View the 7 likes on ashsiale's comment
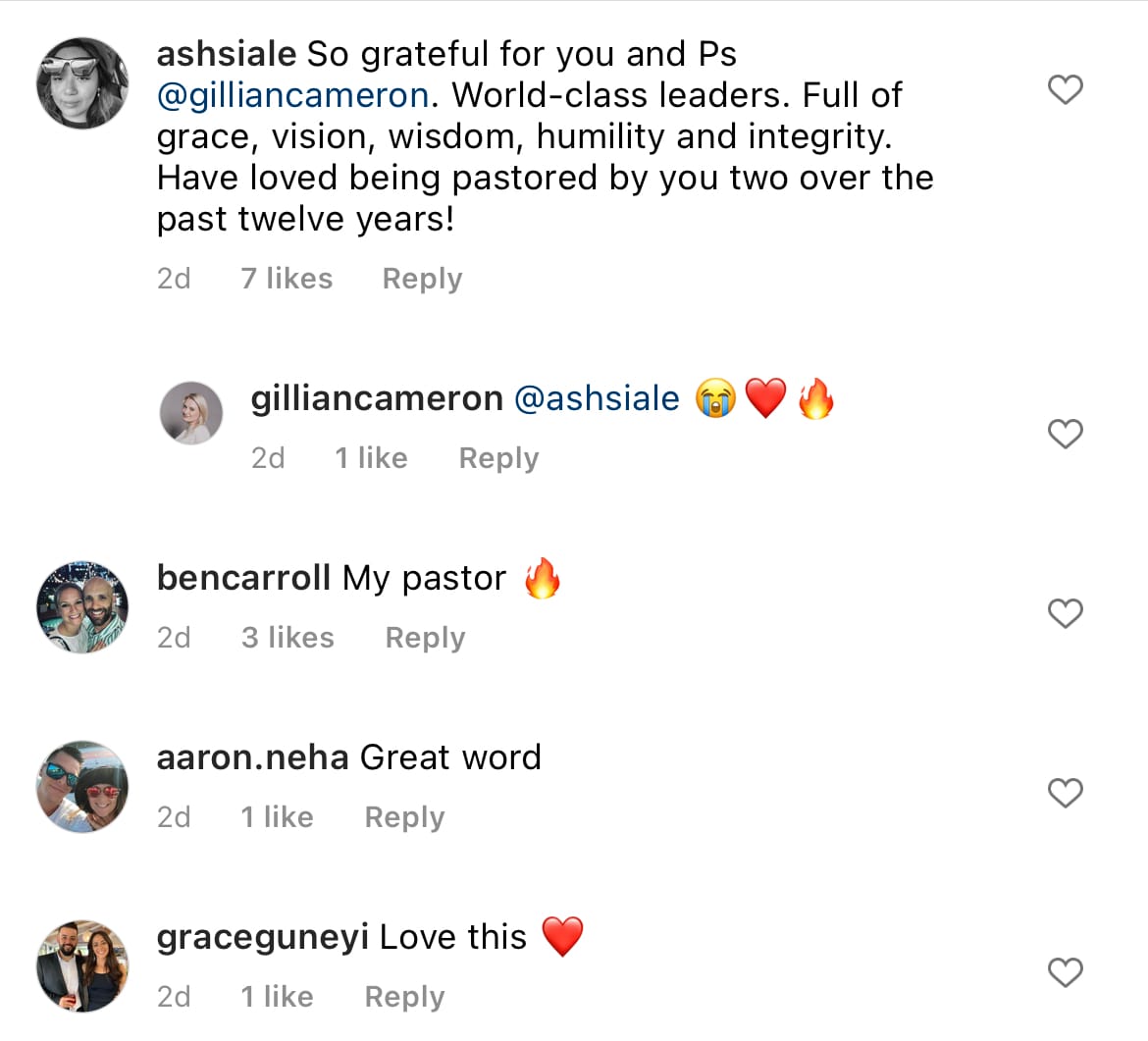The width and height of the screenshot is (1148, 1041). (286, 278)
